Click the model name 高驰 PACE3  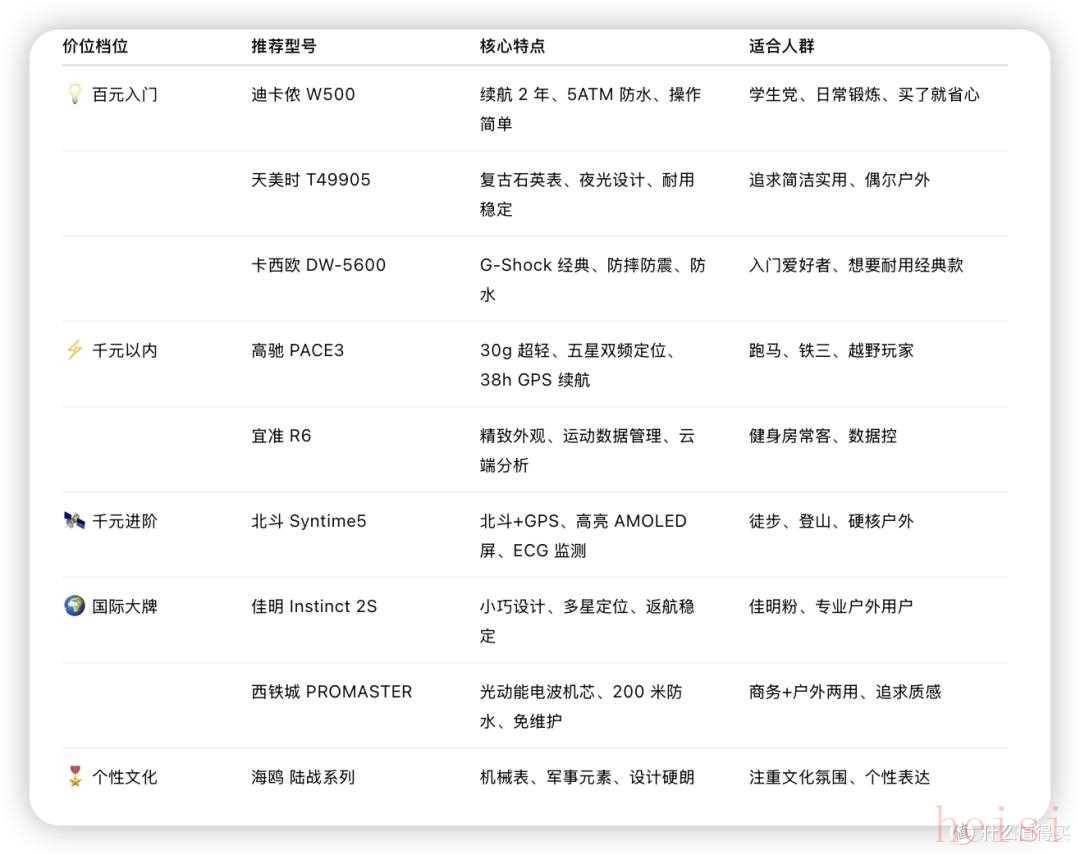[298, 351]
